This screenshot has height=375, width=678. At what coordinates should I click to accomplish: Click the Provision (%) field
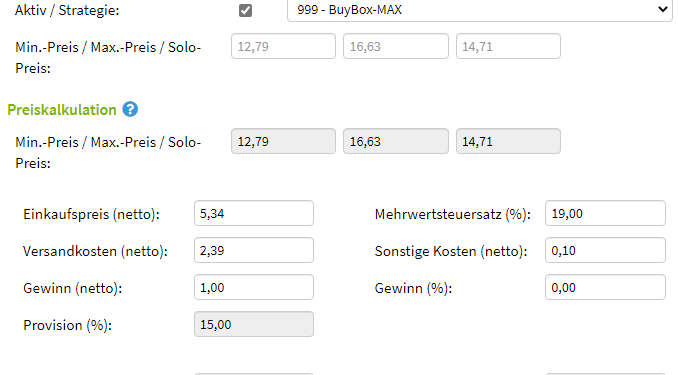pyautogui.click(x=254, y=324)
